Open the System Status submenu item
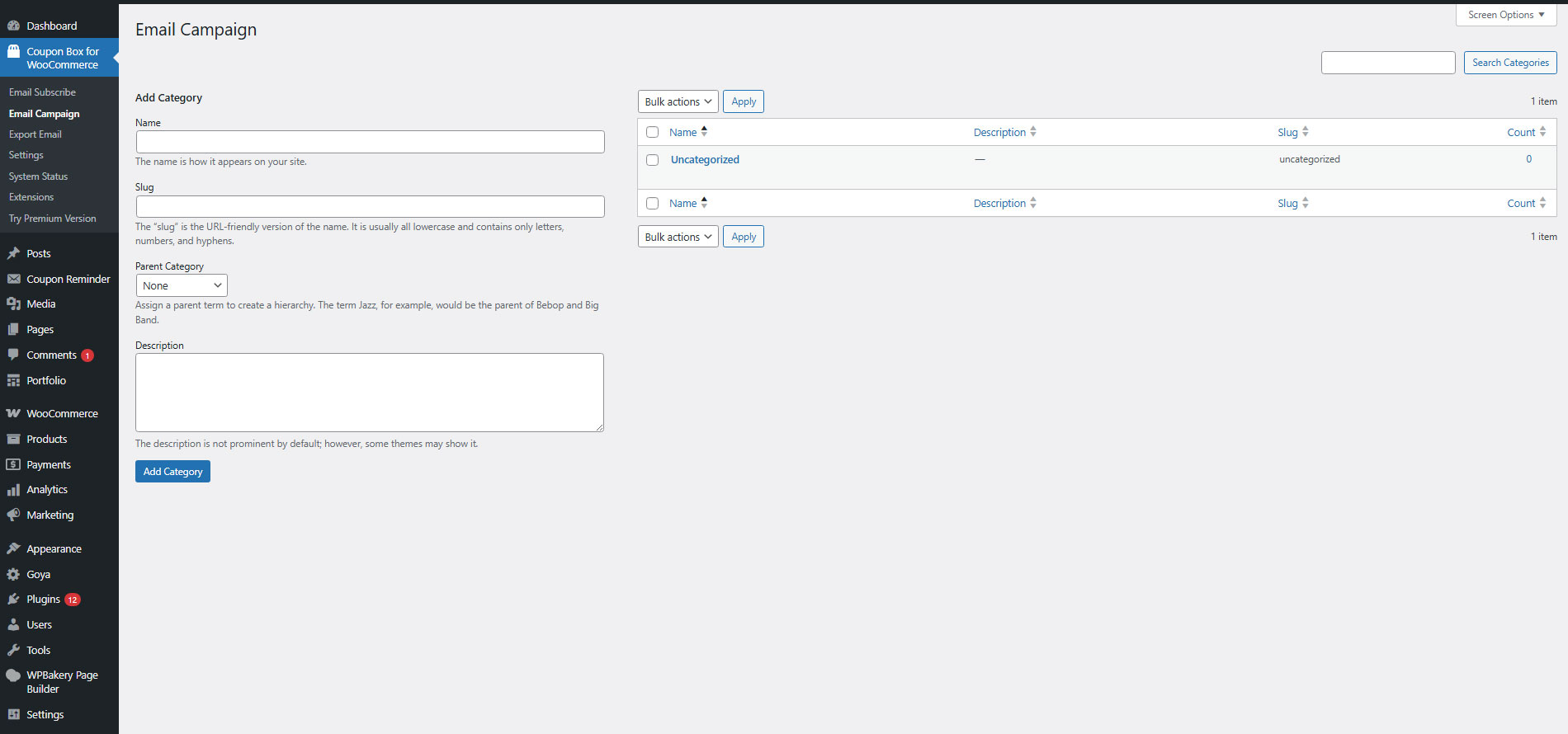The height and width of the screenshot is (734, 1568). pos(38,176)
